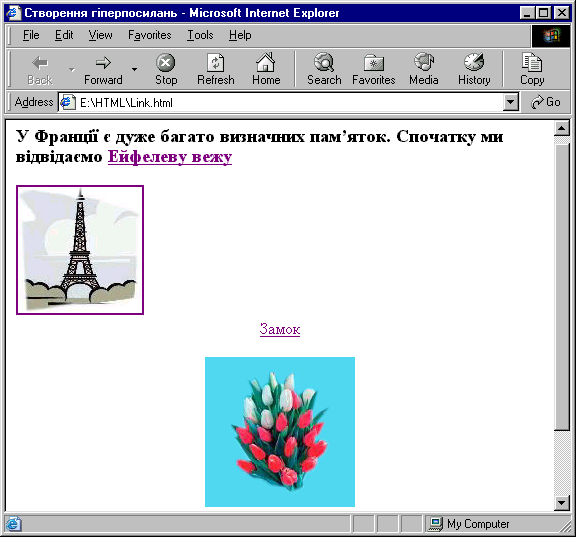The image size is (576, 537).
Task: Open the Help menu
Action: click(240, 35)
